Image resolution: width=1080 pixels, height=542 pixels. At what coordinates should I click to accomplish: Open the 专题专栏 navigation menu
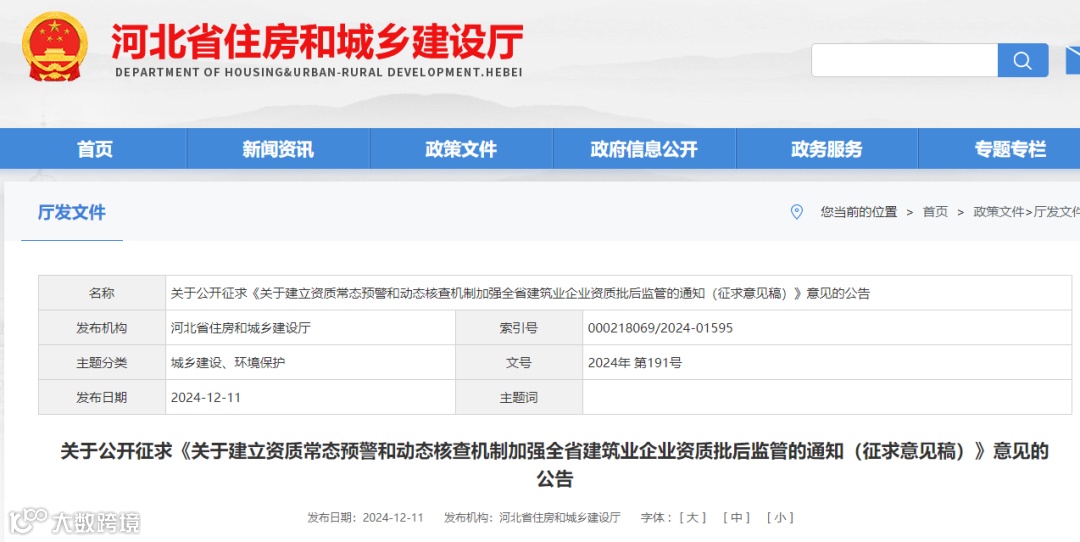[1010, 149]
